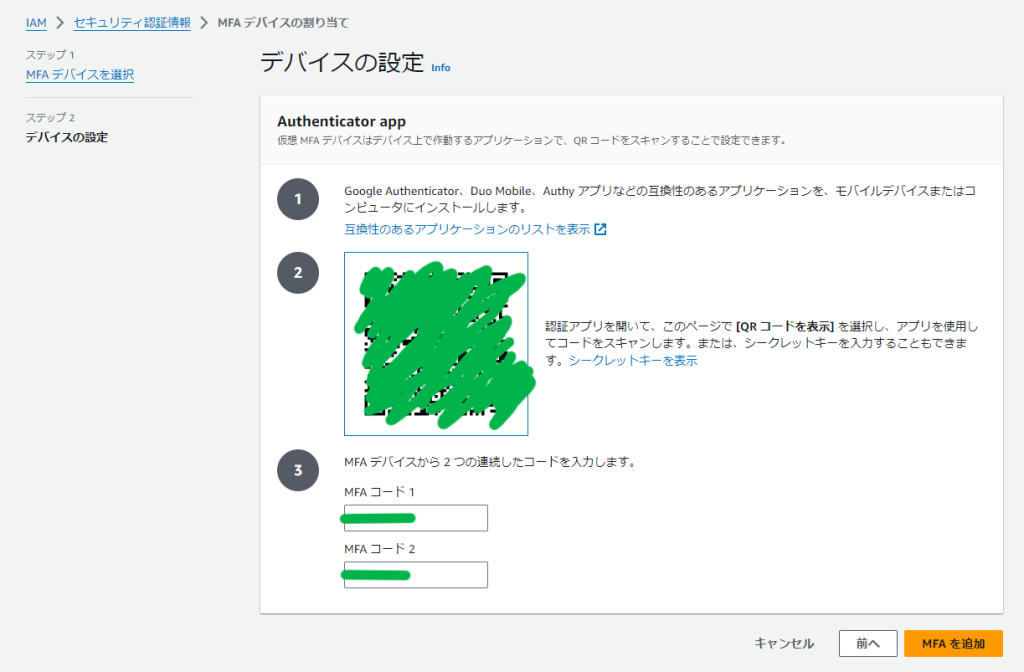This screenshot has width=1024, height=672.
Task: Click the step 2 number circle
Action: tap(297, 272)
